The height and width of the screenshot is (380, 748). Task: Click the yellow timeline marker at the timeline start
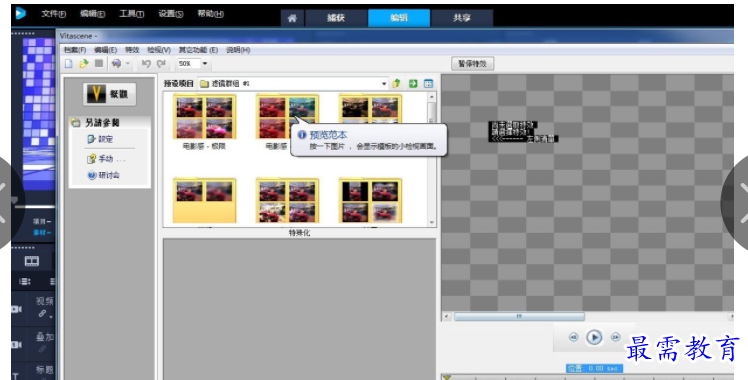click(447, 377)
